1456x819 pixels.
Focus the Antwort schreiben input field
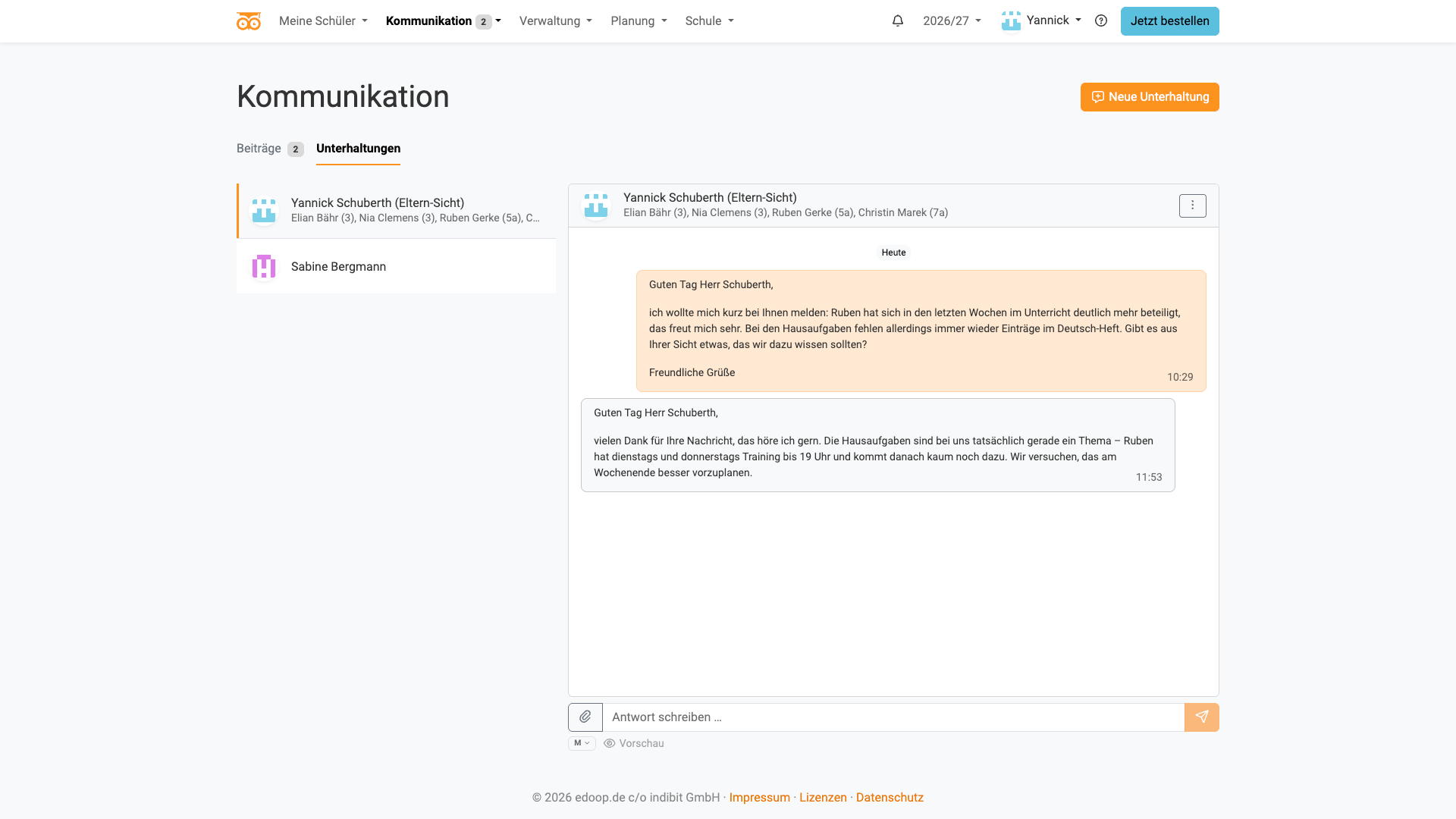click(893, 717)
